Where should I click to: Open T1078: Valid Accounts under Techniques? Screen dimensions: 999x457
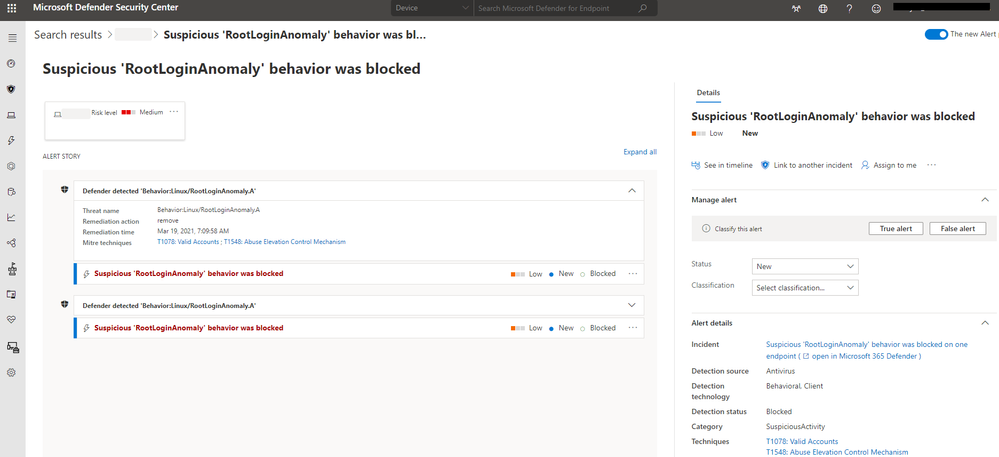tap(801, 441)
